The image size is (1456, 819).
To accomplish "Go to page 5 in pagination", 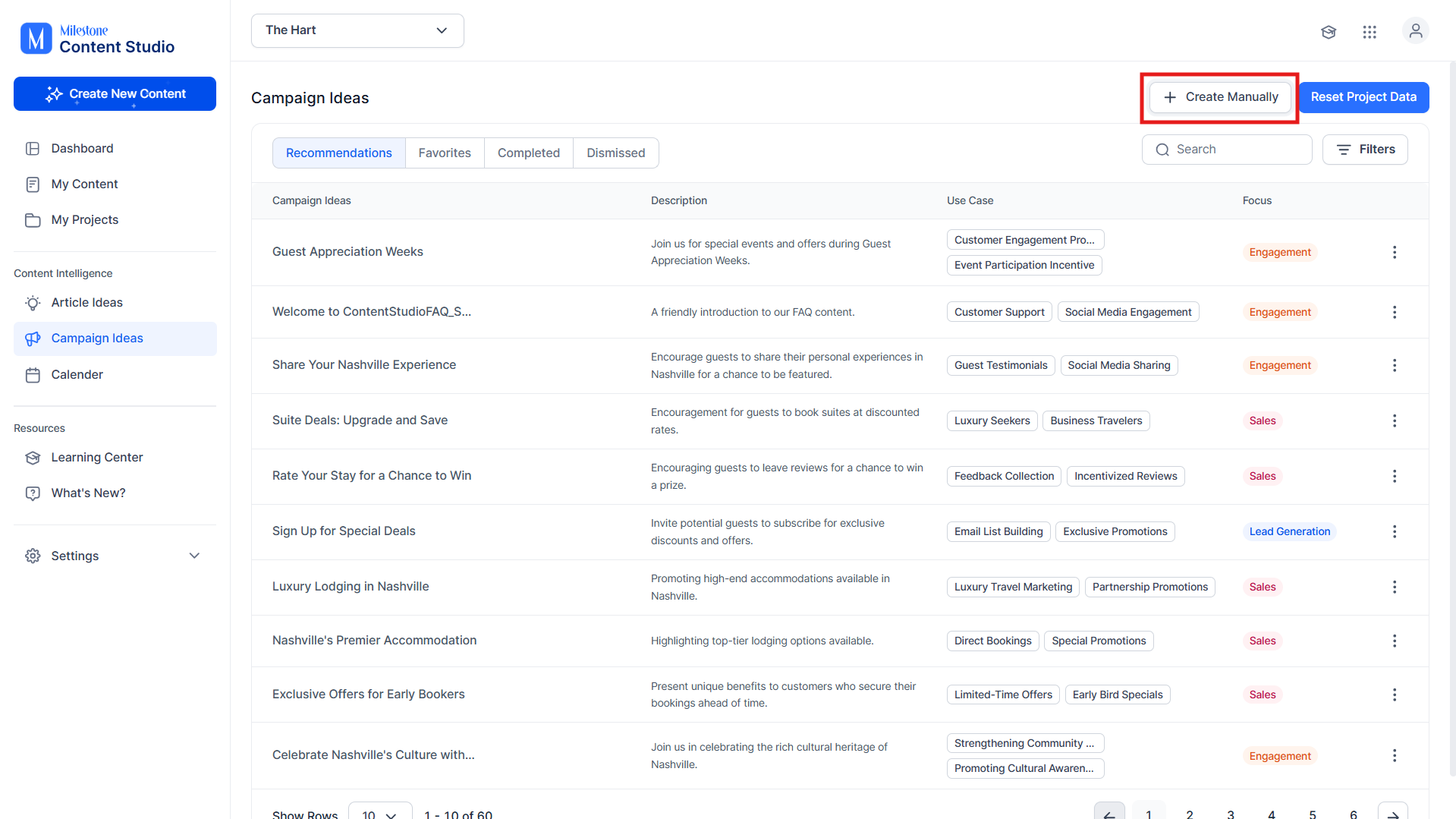I will click(x=1313, y=814).
